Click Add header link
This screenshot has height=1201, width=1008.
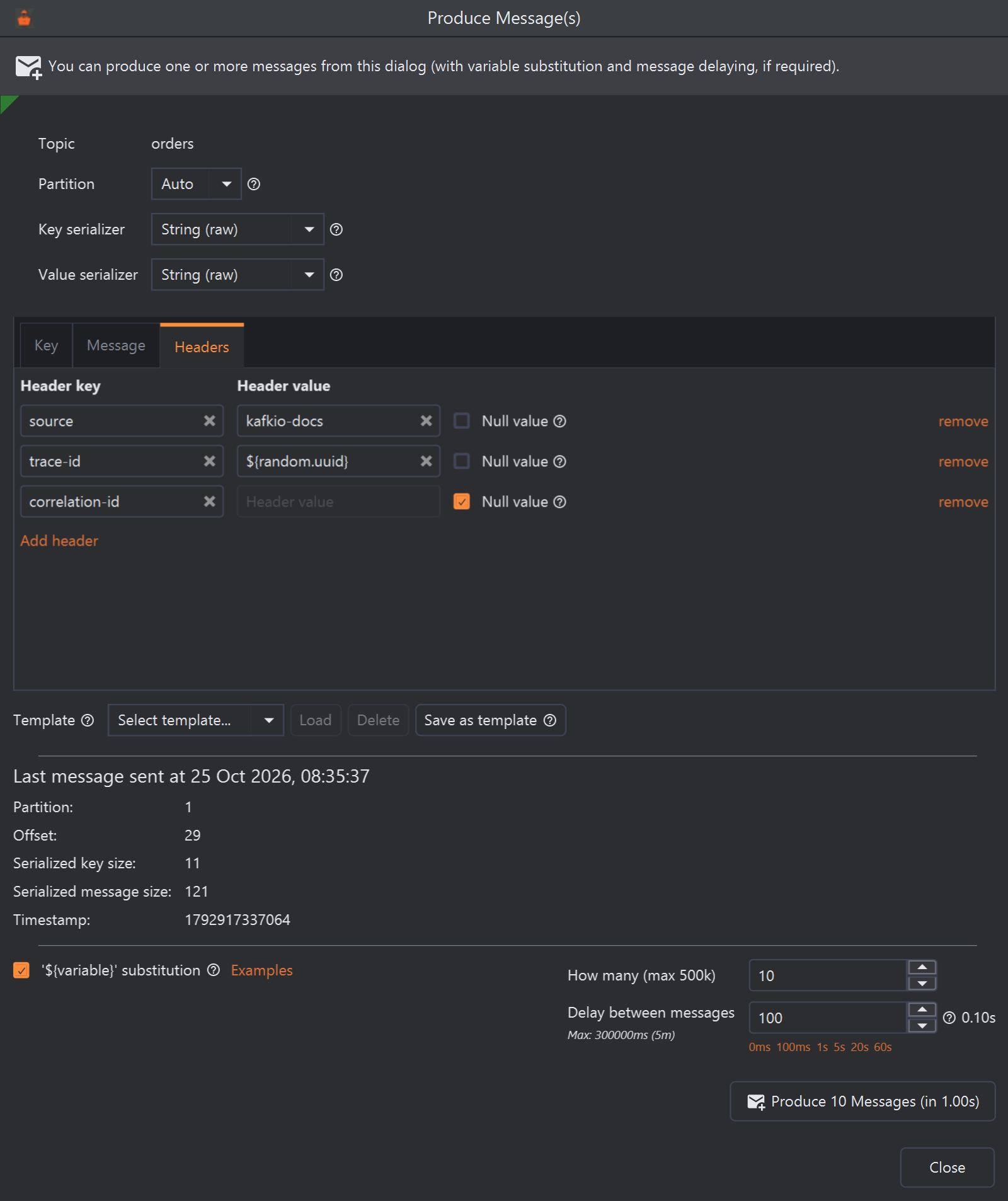coord(59,541)
